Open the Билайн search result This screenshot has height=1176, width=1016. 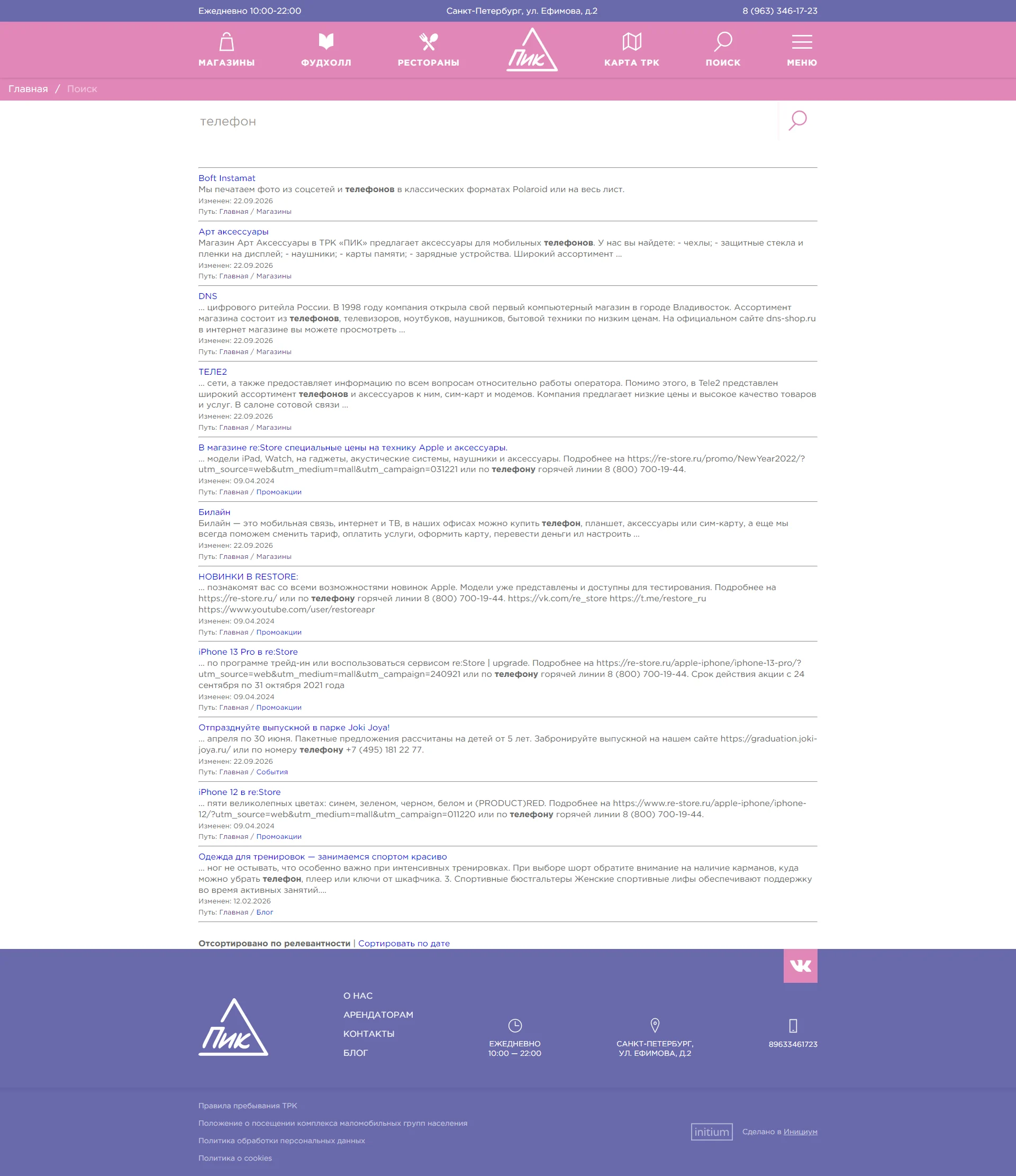coord(214,512)
